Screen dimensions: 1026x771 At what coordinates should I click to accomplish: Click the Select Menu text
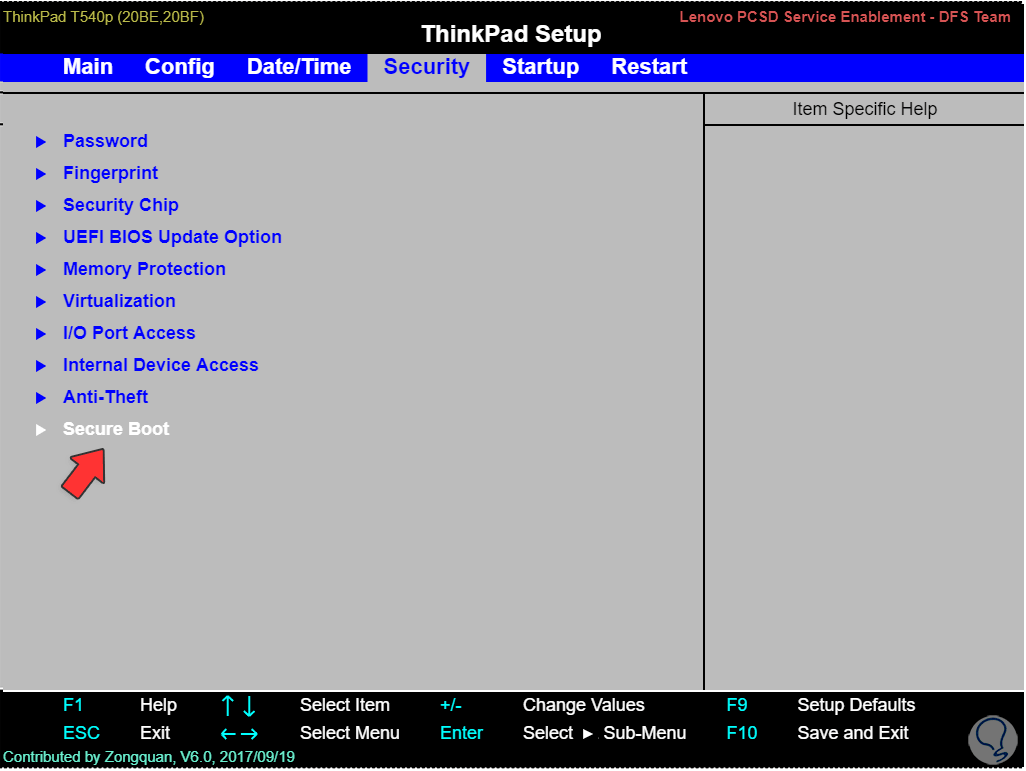(x=349, y=733)
